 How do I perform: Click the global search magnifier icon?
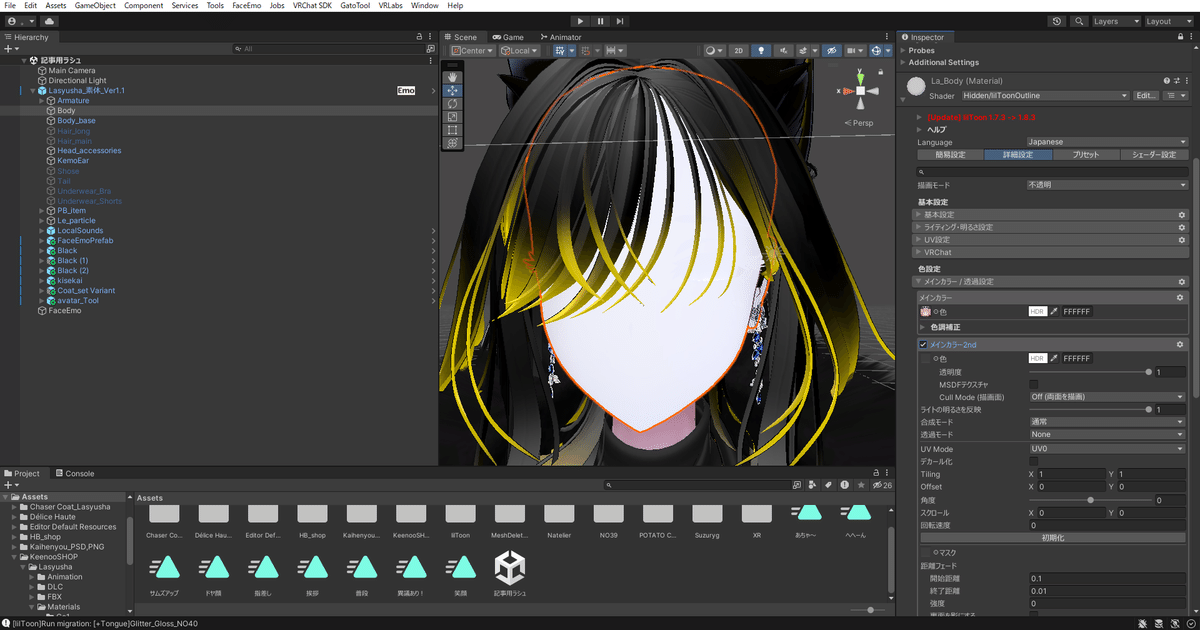[1080, 21]
